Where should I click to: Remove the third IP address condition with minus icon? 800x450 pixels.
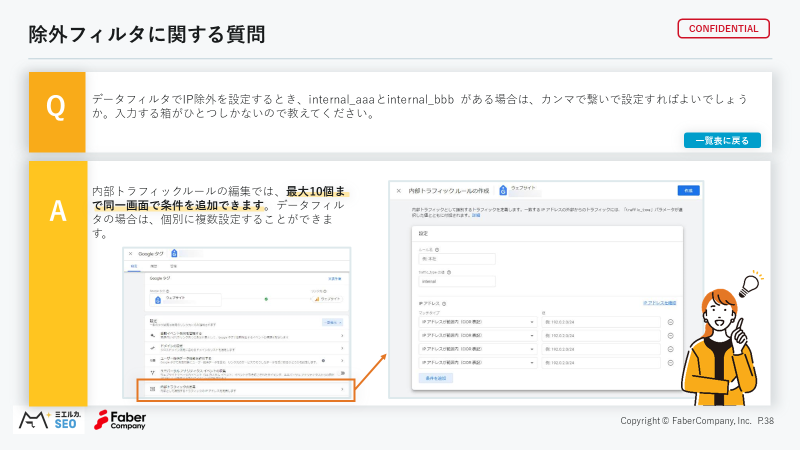[x=670, y=349]
